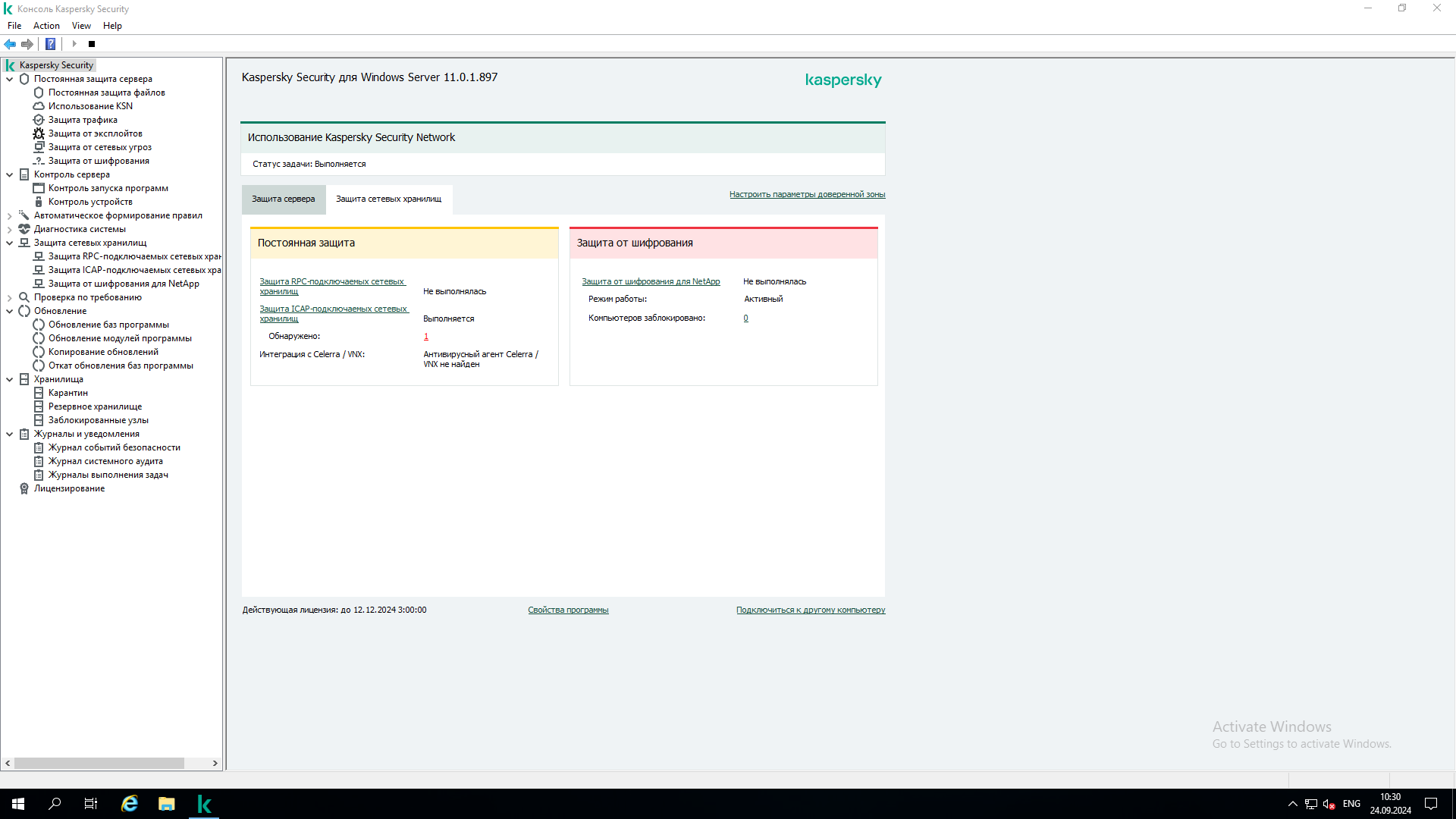The height and width of the screenshot is (819, 1456).
Task: Open the View menu
Action: click(81, 26)
